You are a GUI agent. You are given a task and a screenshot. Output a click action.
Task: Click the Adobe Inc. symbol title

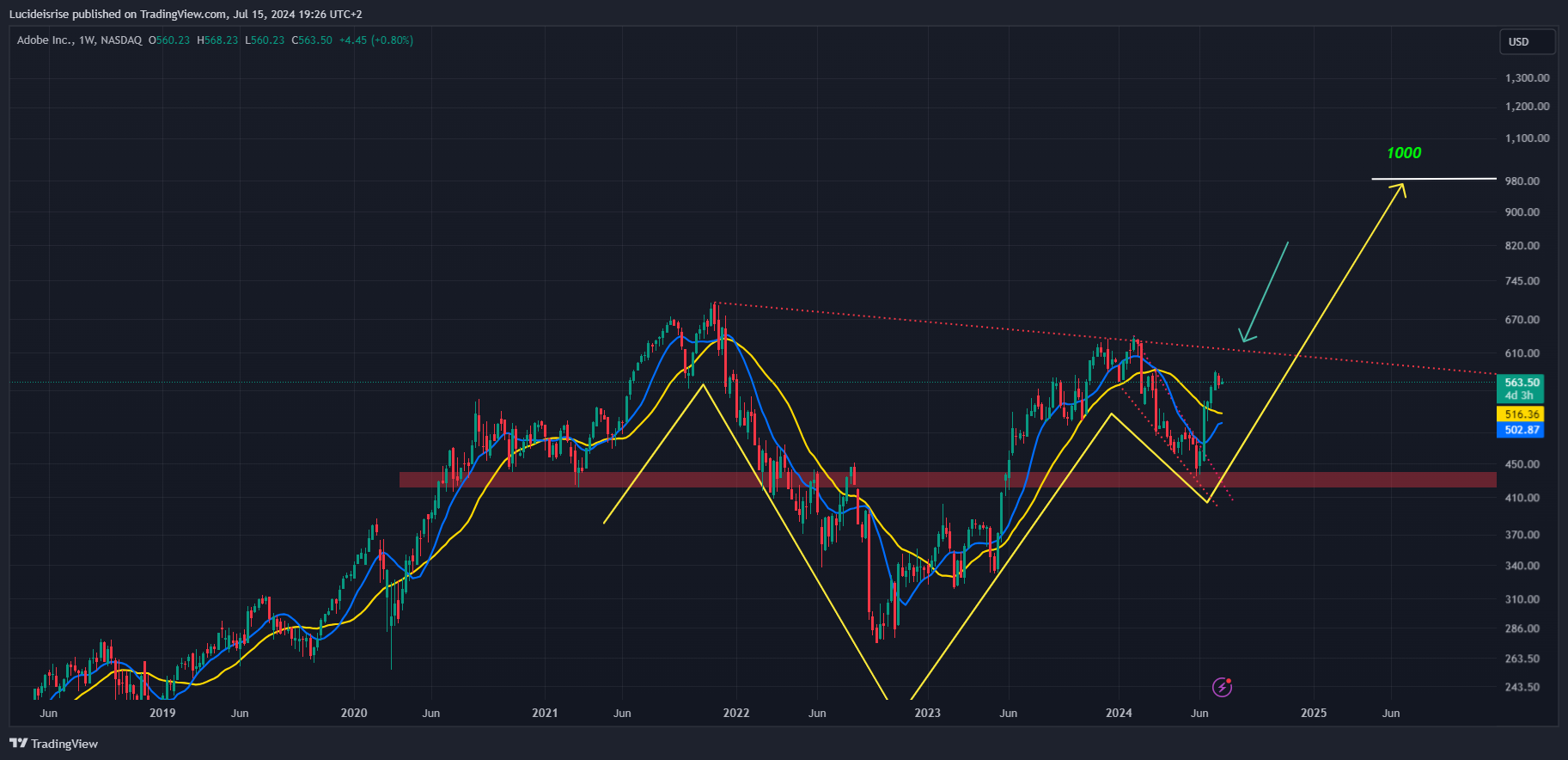click(x=45, y=40)
